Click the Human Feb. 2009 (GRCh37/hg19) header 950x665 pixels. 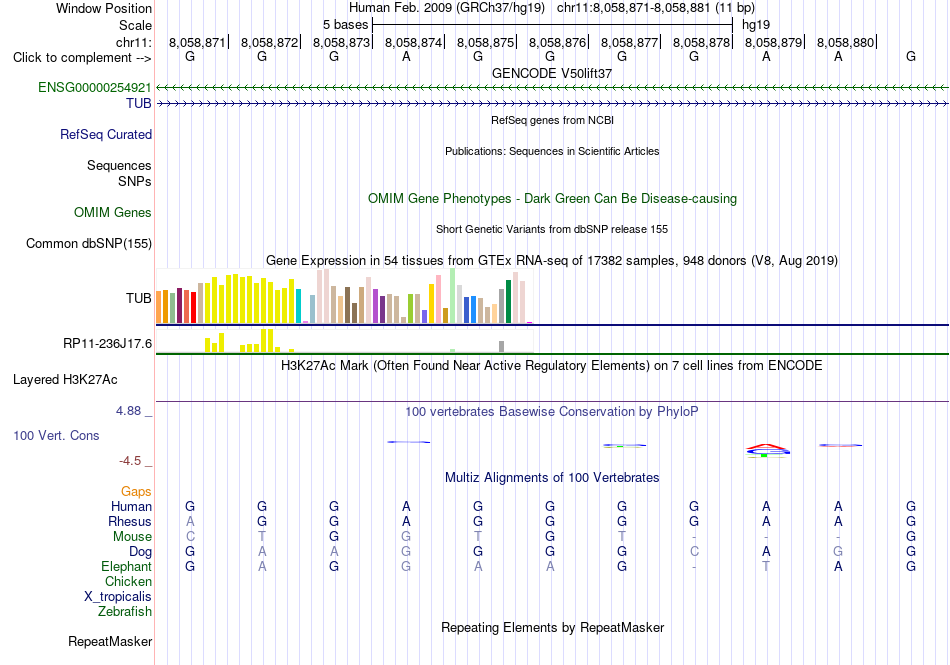click(447, 8)
